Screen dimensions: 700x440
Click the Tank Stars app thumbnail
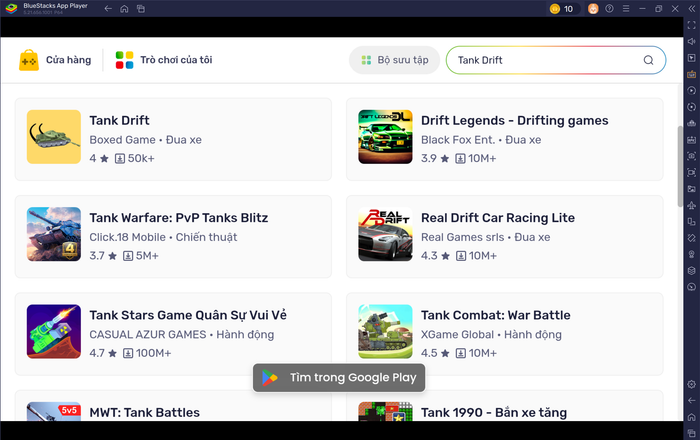coord(54,332)
